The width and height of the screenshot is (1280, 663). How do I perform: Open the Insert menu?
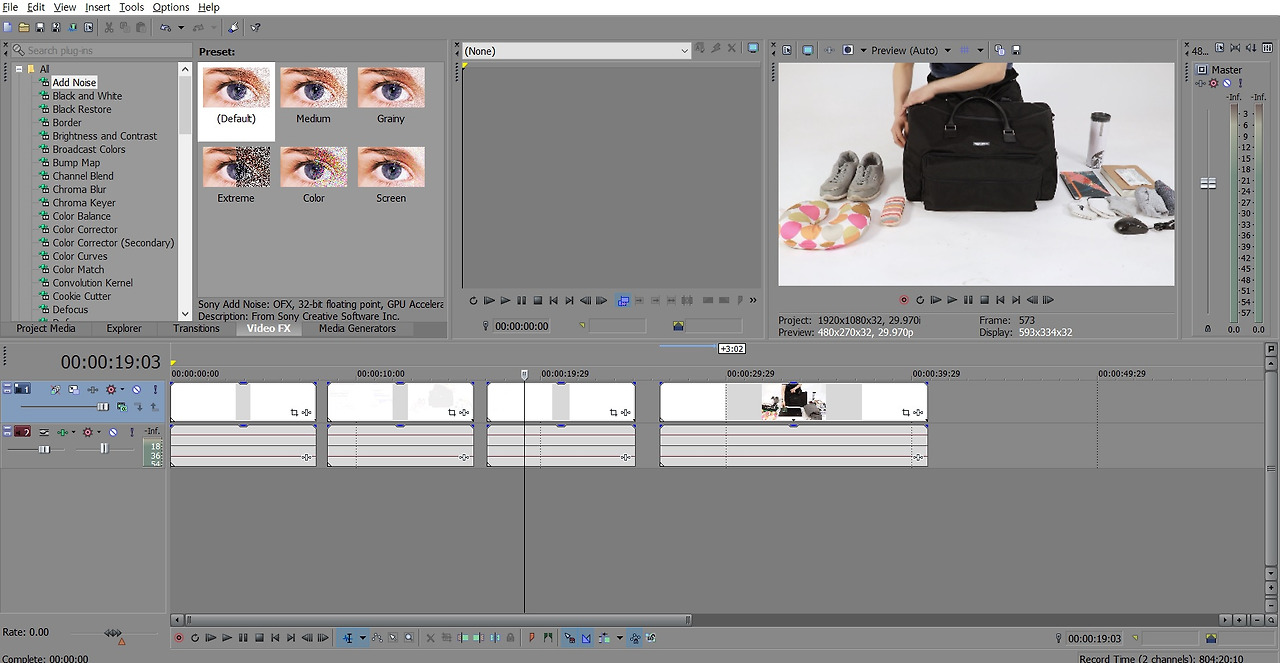tap(97, 7)
